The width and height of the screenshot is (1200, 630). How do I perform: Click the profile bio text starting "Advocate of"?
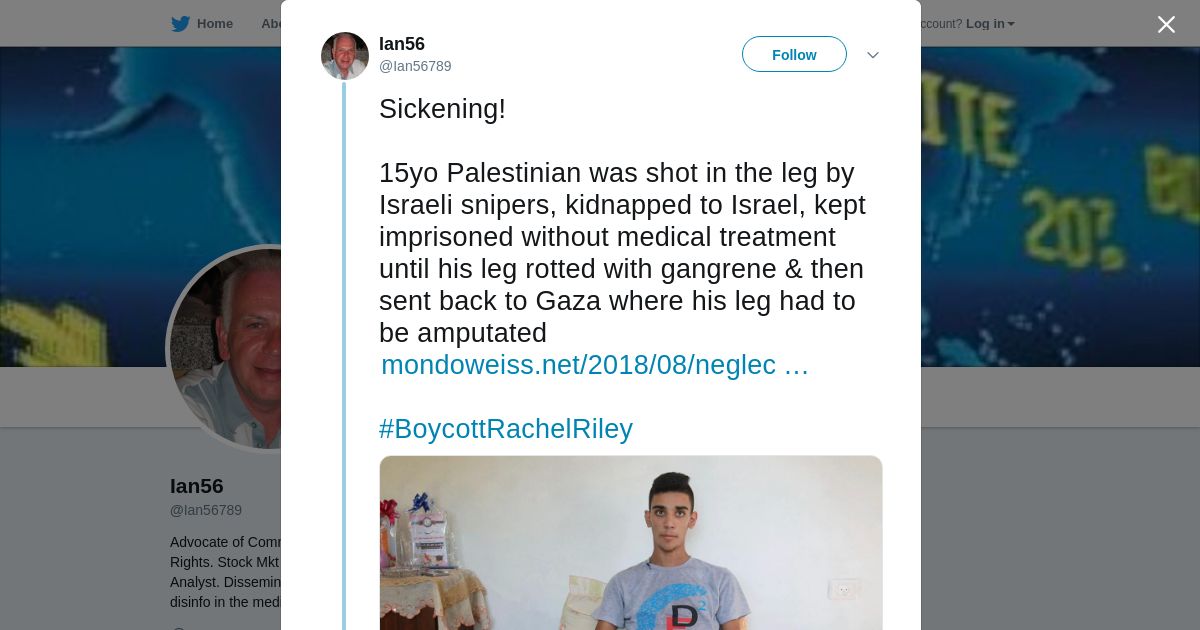[225, 572]
